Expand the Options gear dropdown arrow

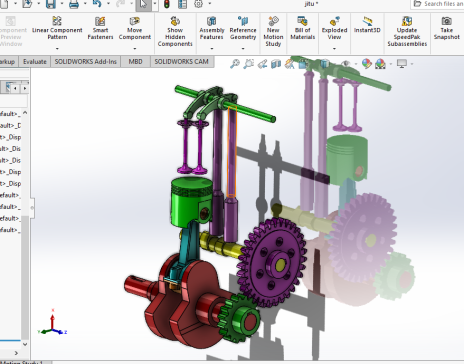point(210,3)
